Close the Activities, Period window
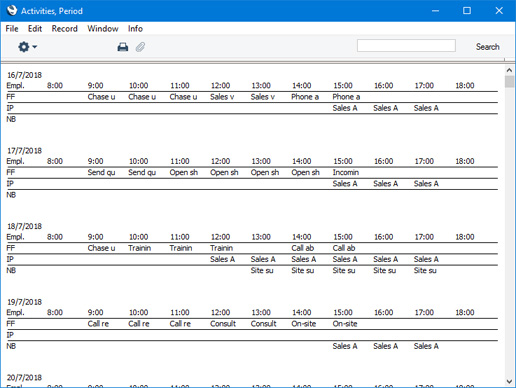The height and width of the screenshot is (388, 516). coord(499,11)
